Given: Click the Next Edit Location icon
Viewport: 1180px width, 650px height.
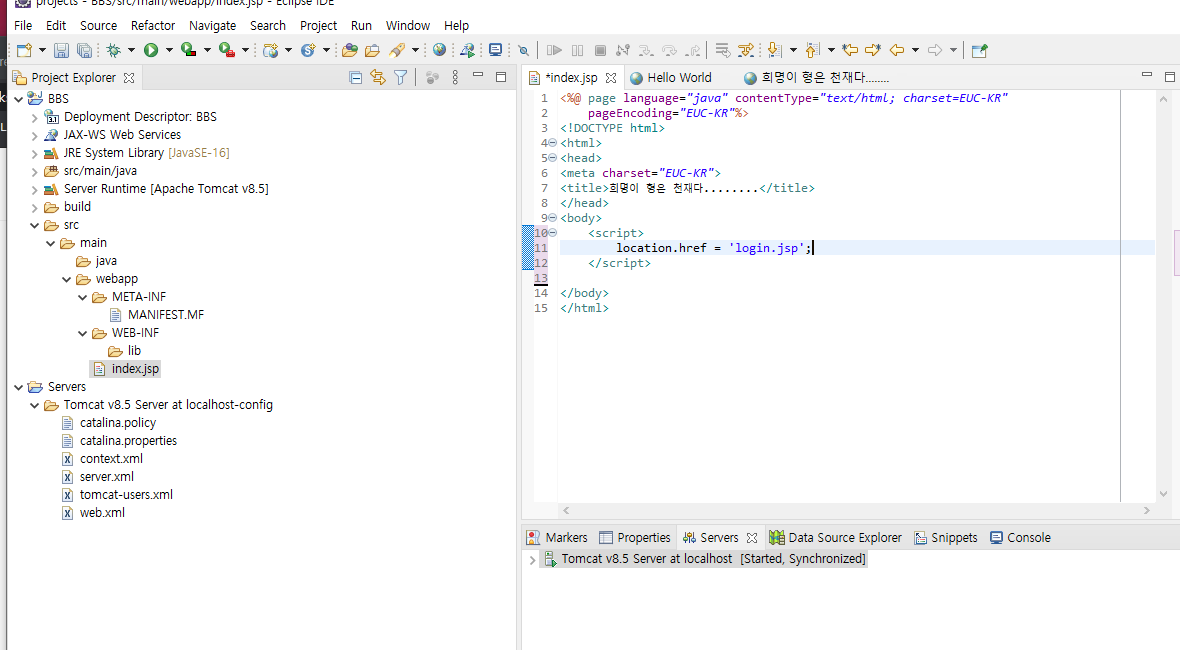Looking at the screenshot, I should [873, 50].
